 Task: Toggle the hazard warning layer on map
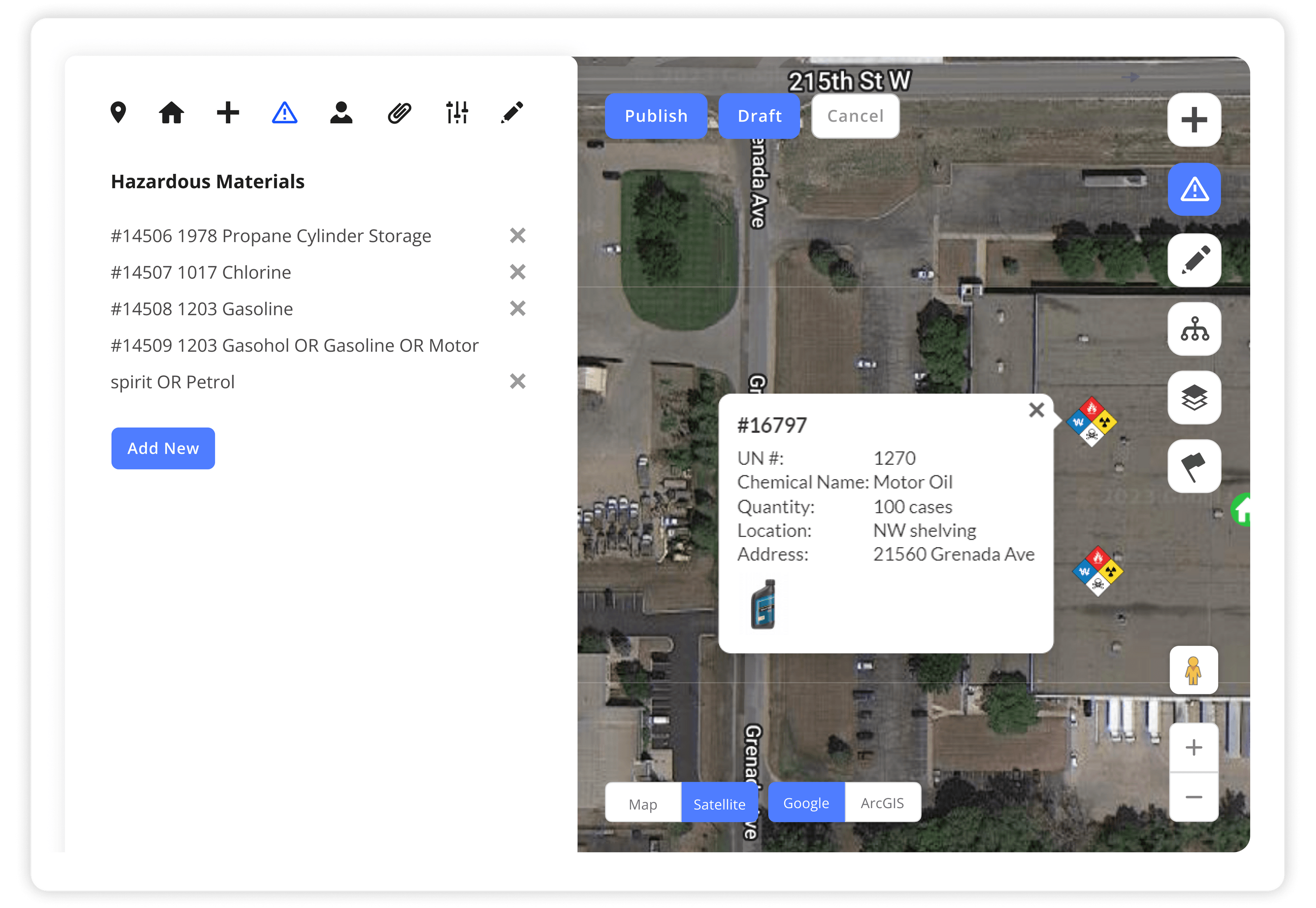click(1193, 189)
